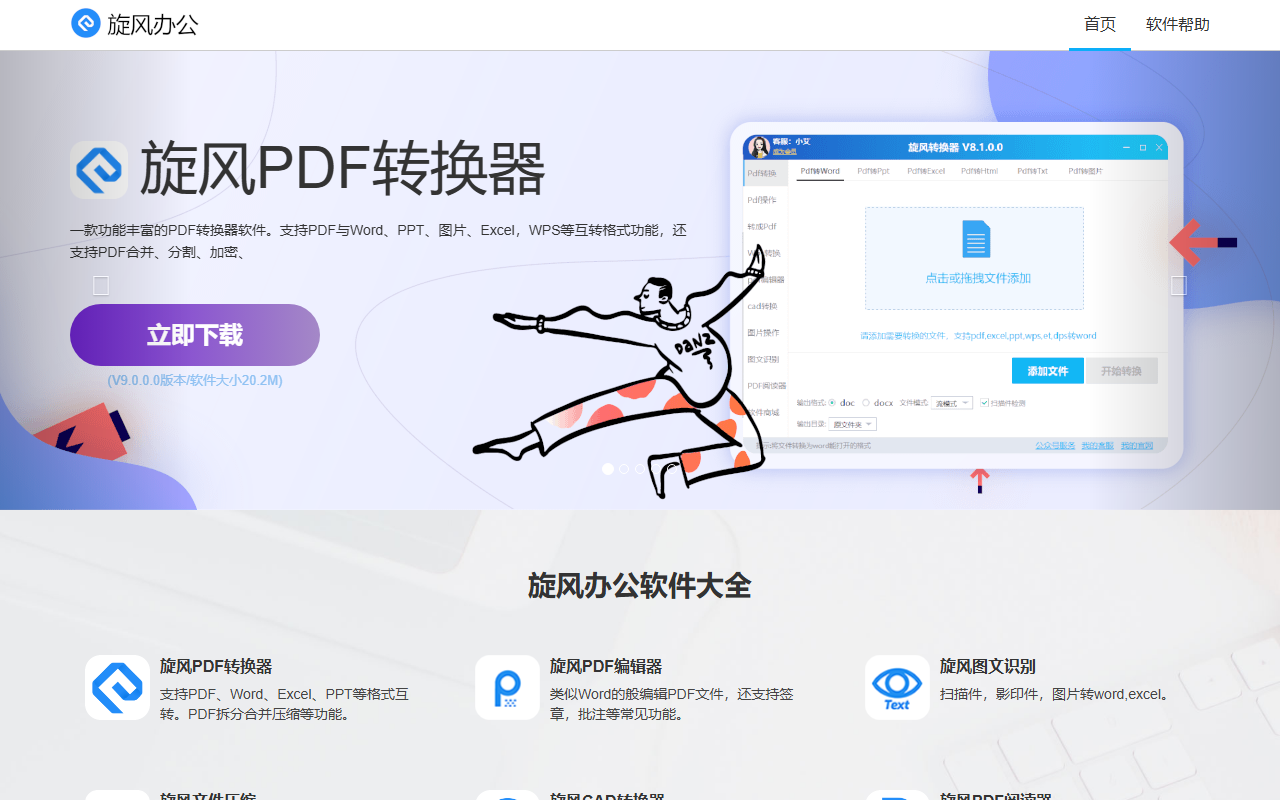Open 图片操作 in the preview sidebar
1280x800 pixels.
click(x=763, y=332)
